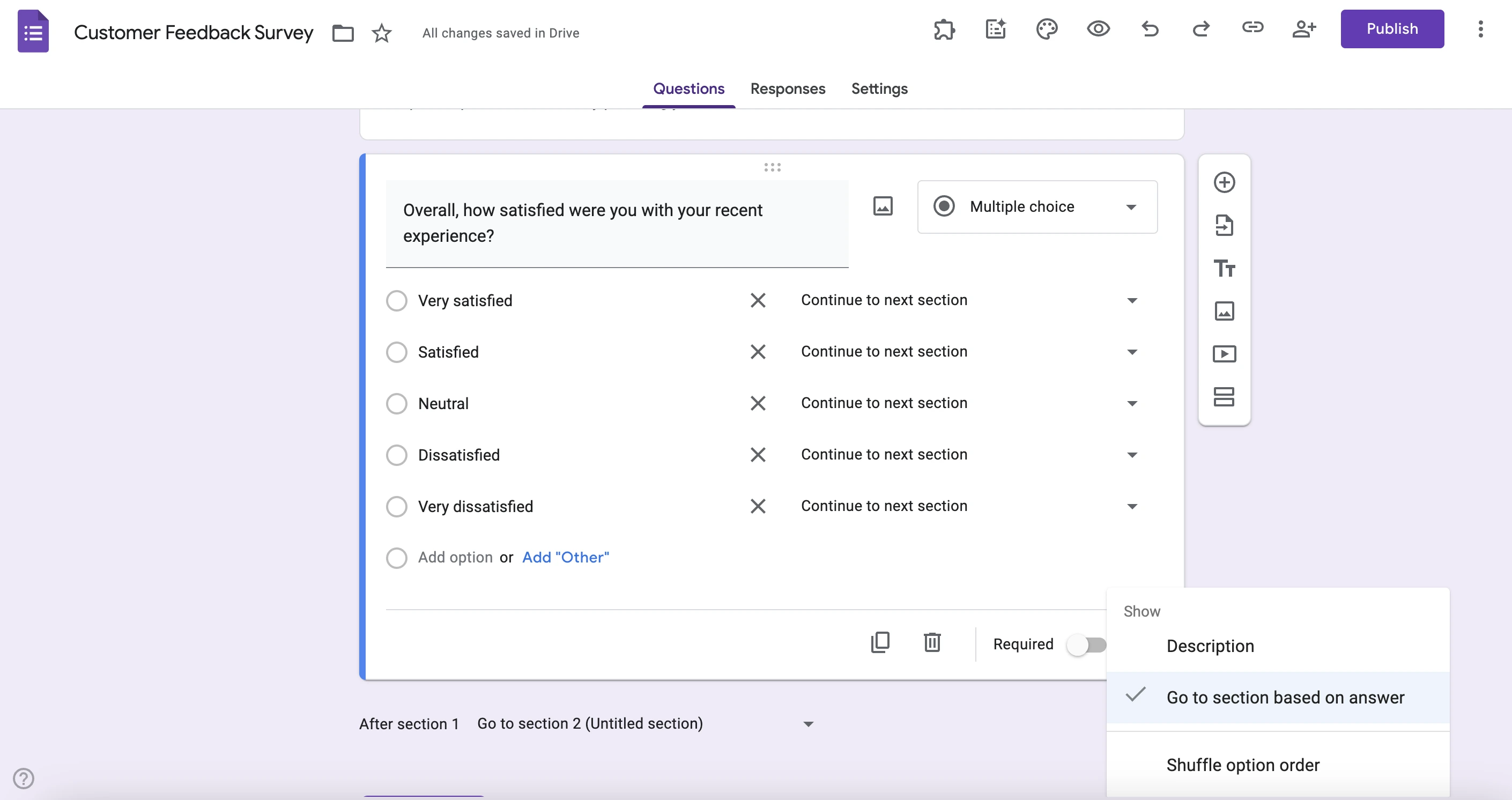Select the Neutral radio option
The height and width of the screenshot is (800, 1512).
tap(397, 403)
